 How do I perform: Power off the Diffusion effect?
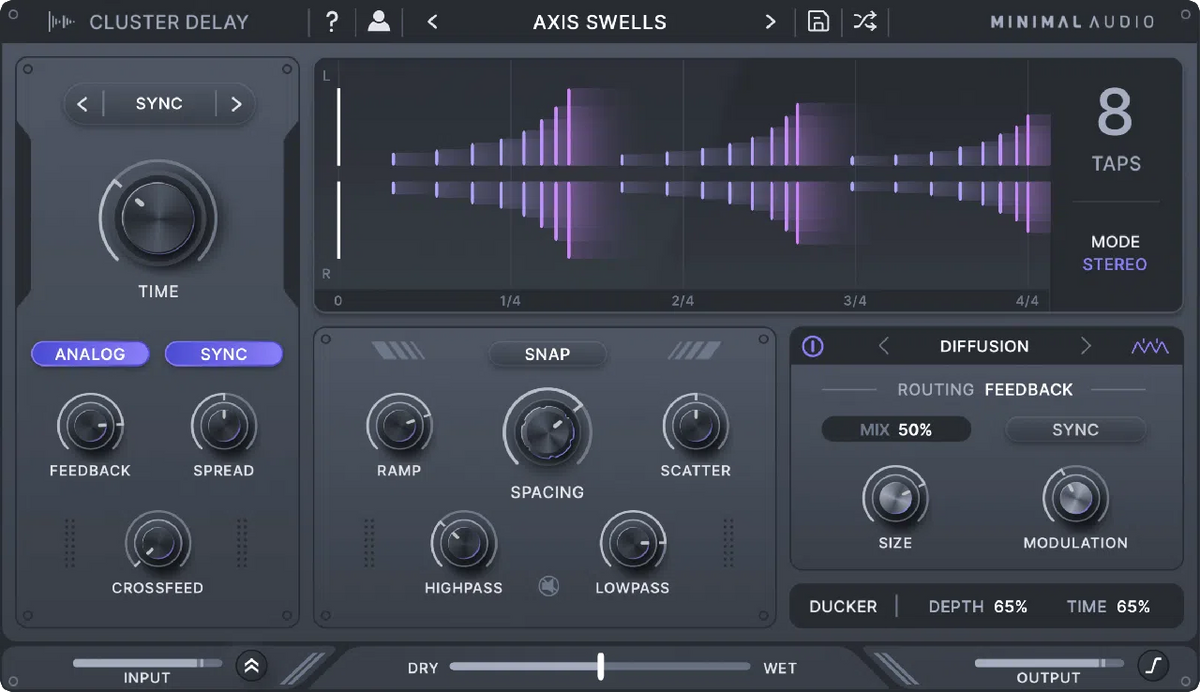coord(813,346)
